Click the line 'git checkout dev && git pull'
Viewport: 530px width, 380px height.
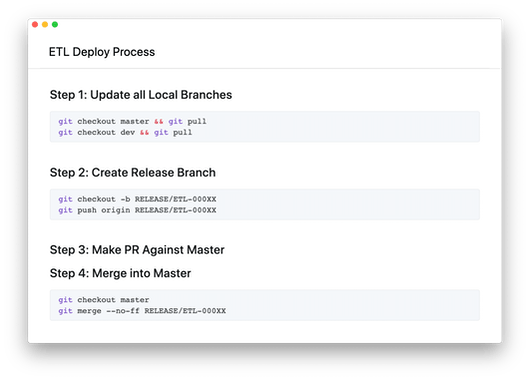pos(125,133)
